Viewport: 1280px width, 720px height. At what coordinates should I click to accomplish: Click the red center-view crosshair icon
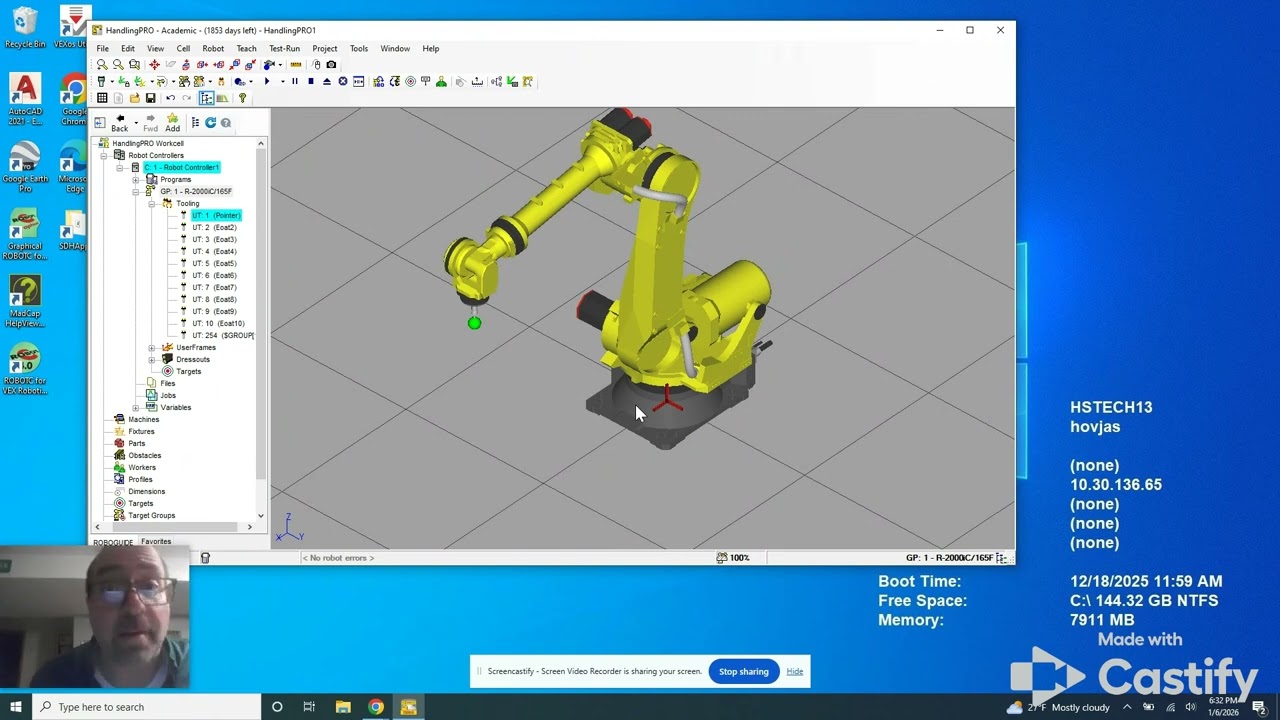154,64
